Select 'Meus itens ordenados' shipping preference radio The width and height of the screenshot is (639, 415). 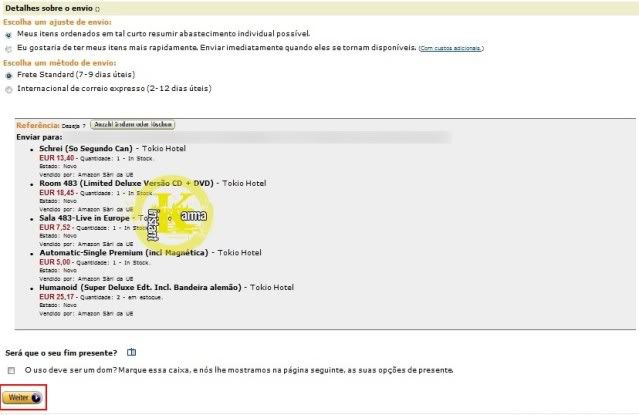pyautogui.click(x=9, y=35)
